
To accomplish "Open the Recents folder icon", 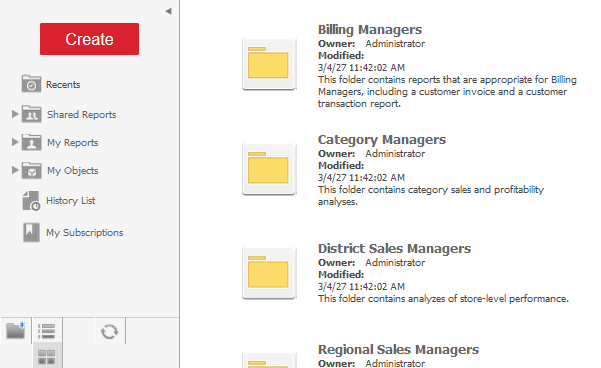I will [x=31, y=84].
